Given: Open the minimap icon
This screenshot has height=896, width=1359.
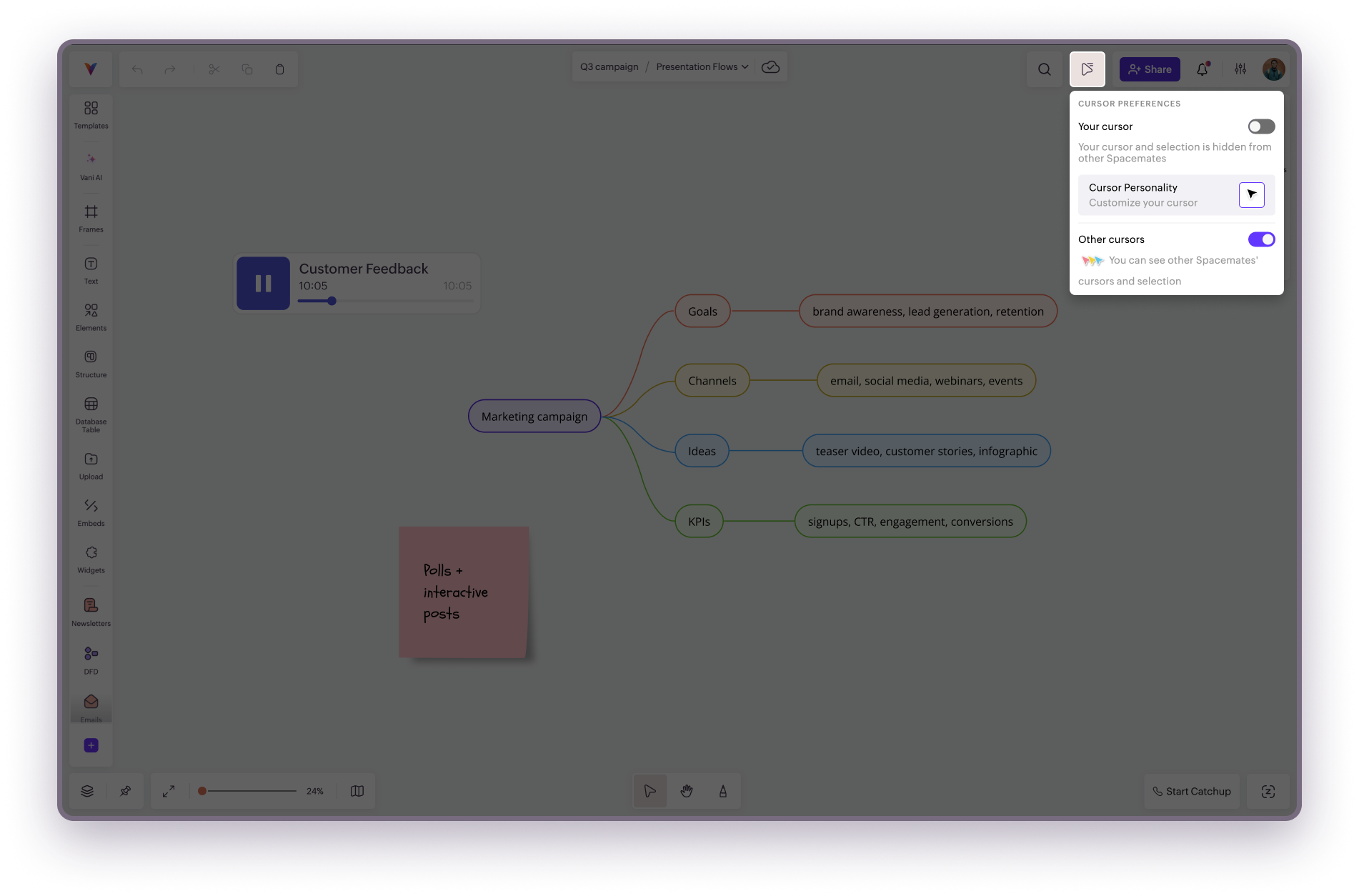Looking at the screenshot, I should [357, 791].
